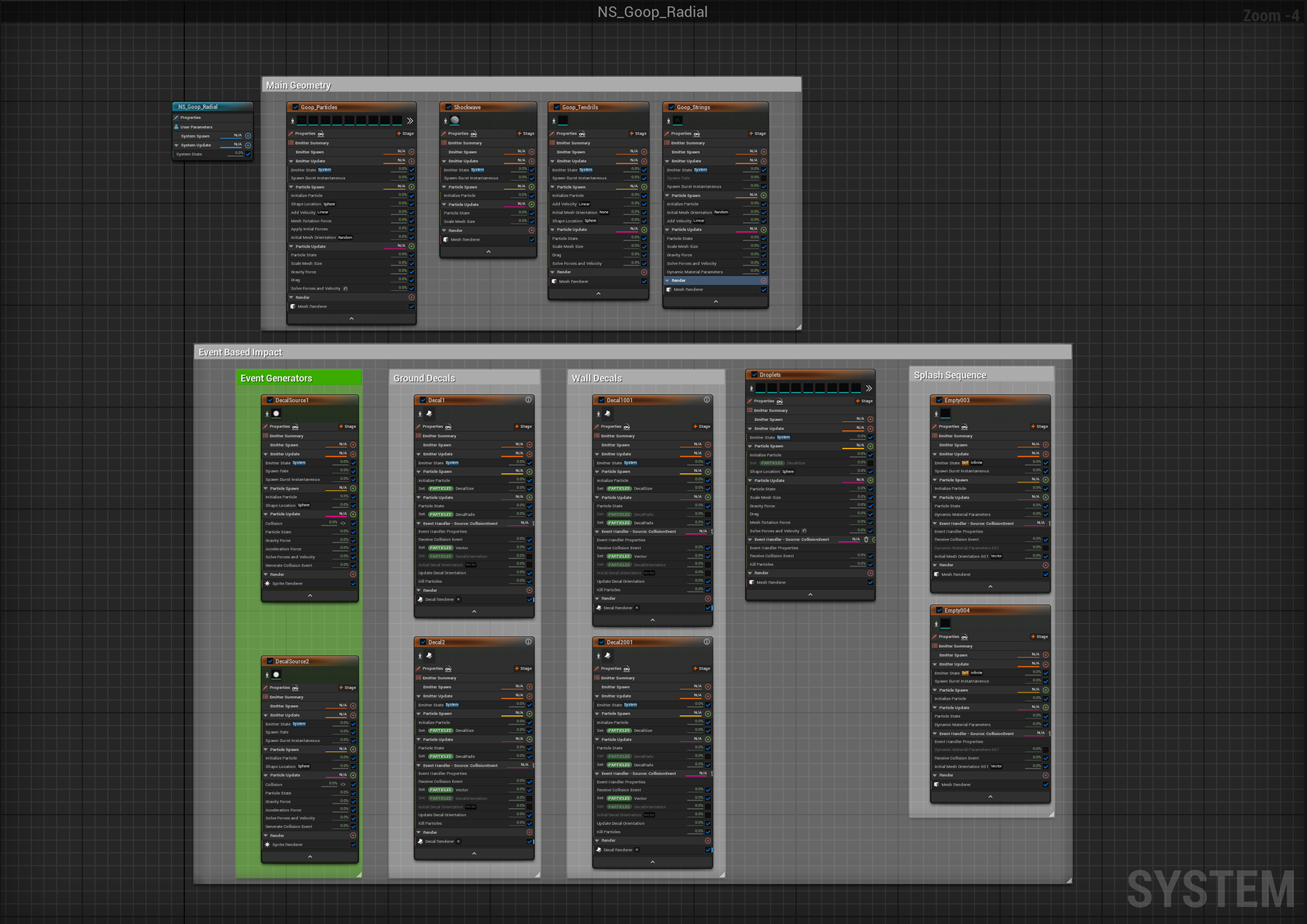Select the Decal2 emitter title bar

474,642
